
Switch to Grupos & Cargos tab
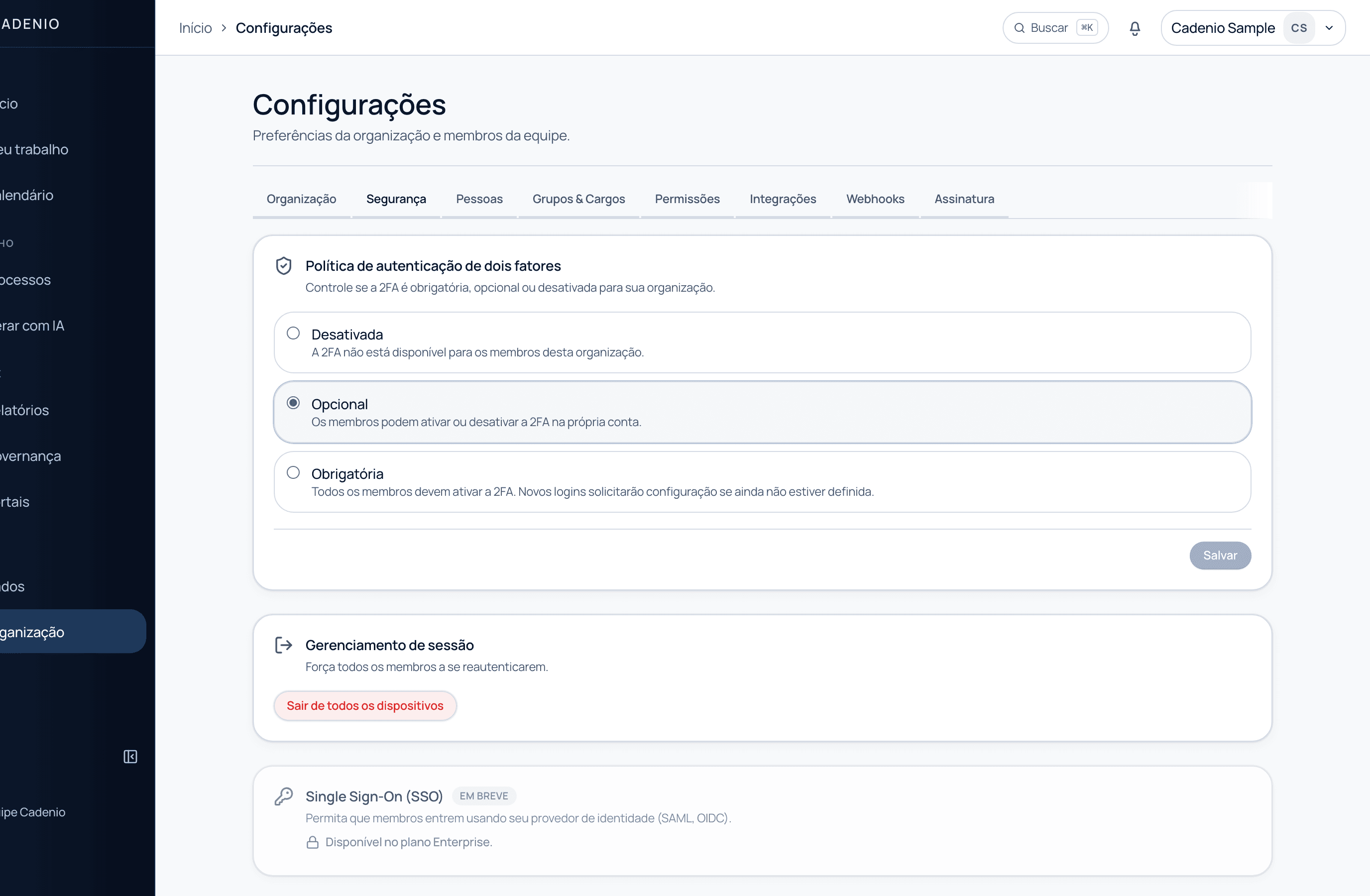(578, 199)
